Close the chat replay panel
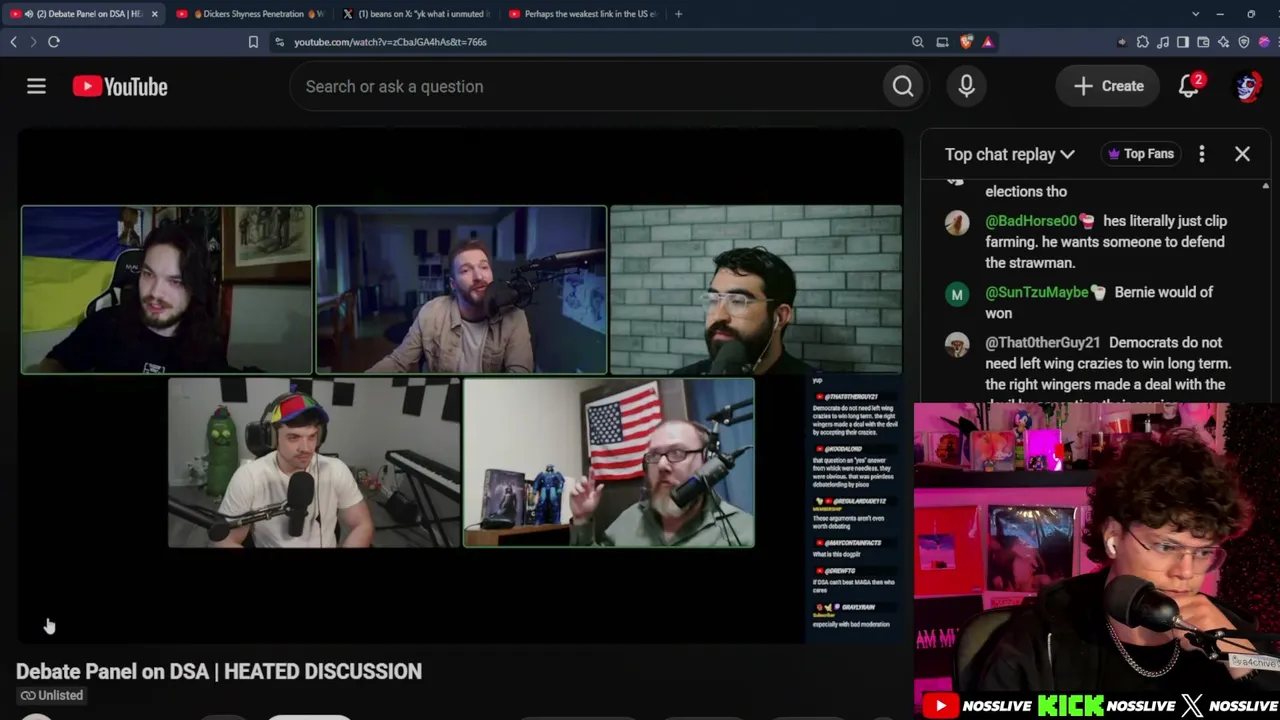Image resolution: width=1280 pixels, height=720 pixels. point(1242,154)
